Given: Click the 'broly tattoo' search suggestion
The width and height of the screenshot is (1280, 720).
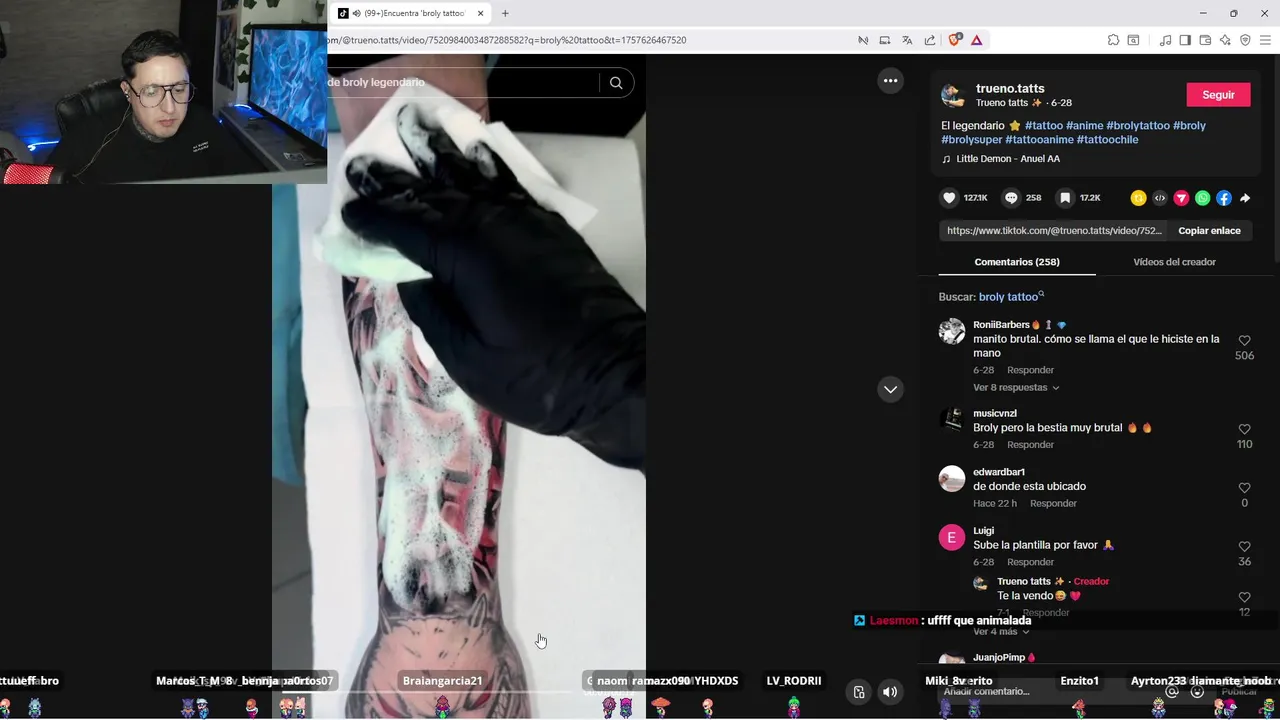Looking at the screenshot, I should pos(1008,297).
